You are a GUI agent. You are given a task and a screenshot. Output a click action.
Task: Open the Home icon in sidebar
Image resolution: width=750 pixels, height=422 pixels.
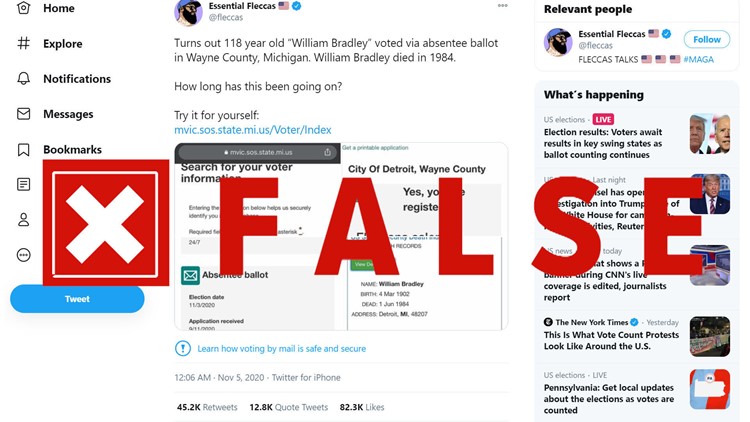coord(23,8)
